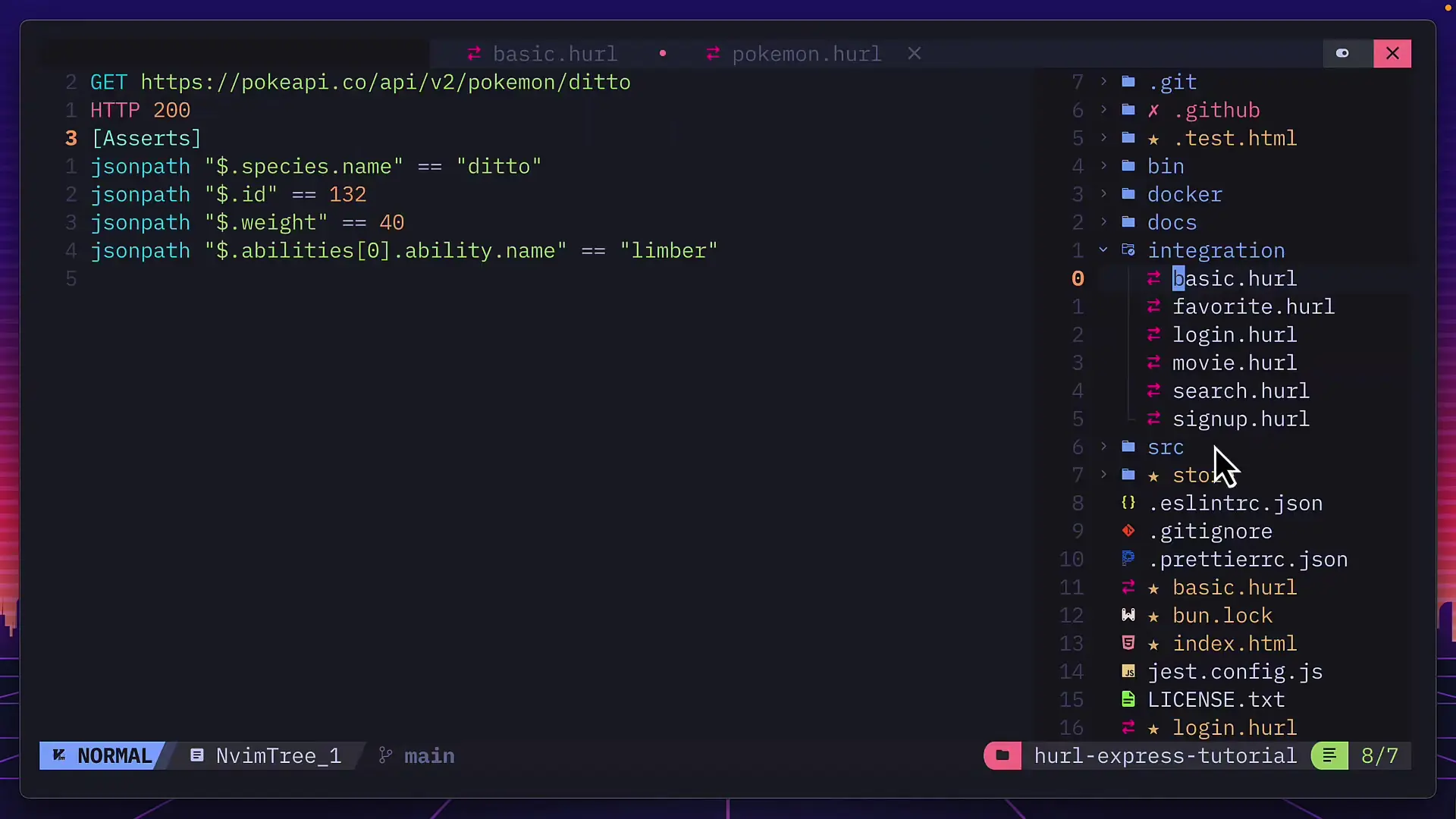Click the open folder icon beside integration
The image size is (1456, 819).
tap(1128, 250)
